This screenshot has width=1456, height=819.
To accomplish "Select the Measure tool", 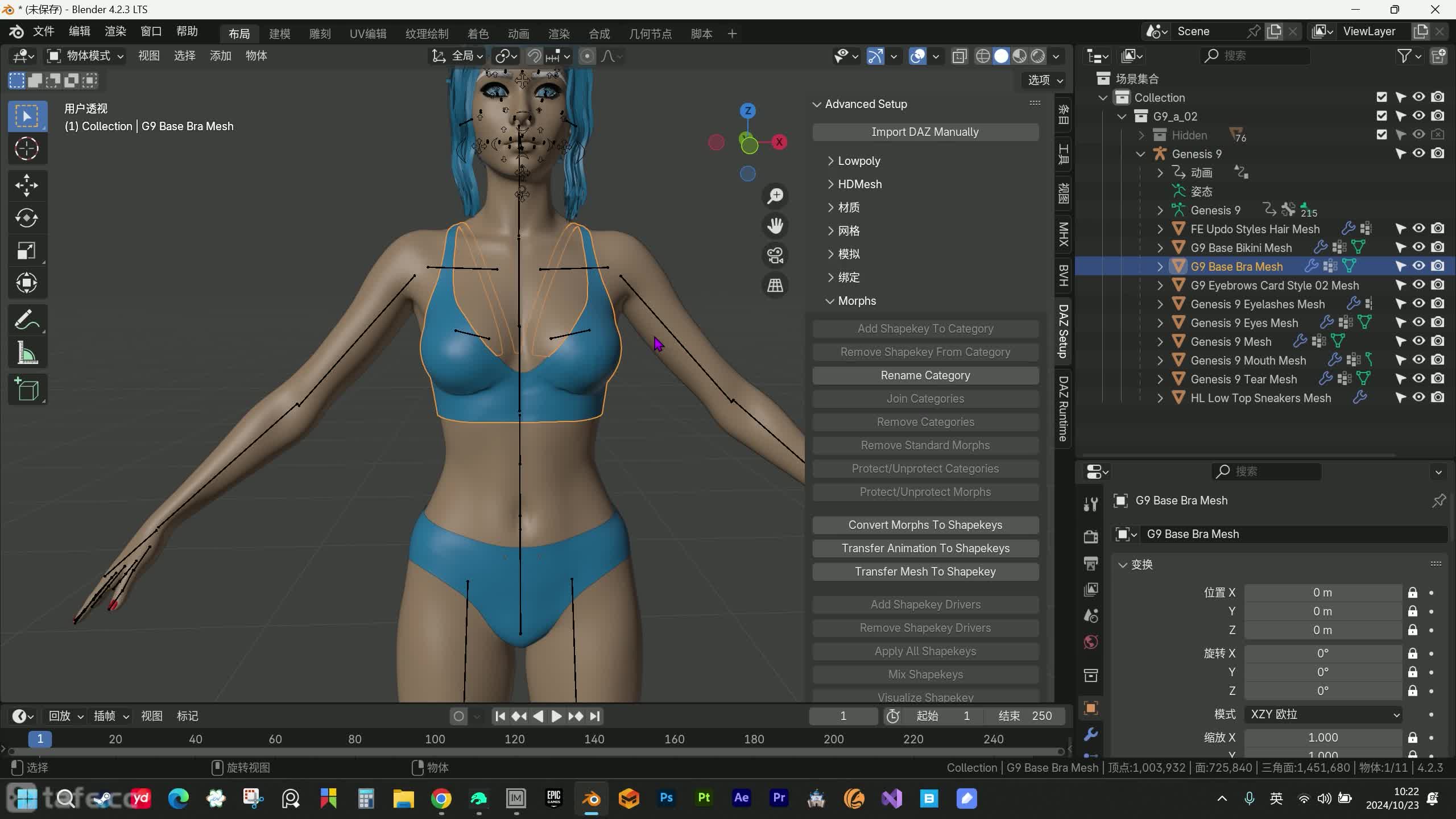I will 27,353.
